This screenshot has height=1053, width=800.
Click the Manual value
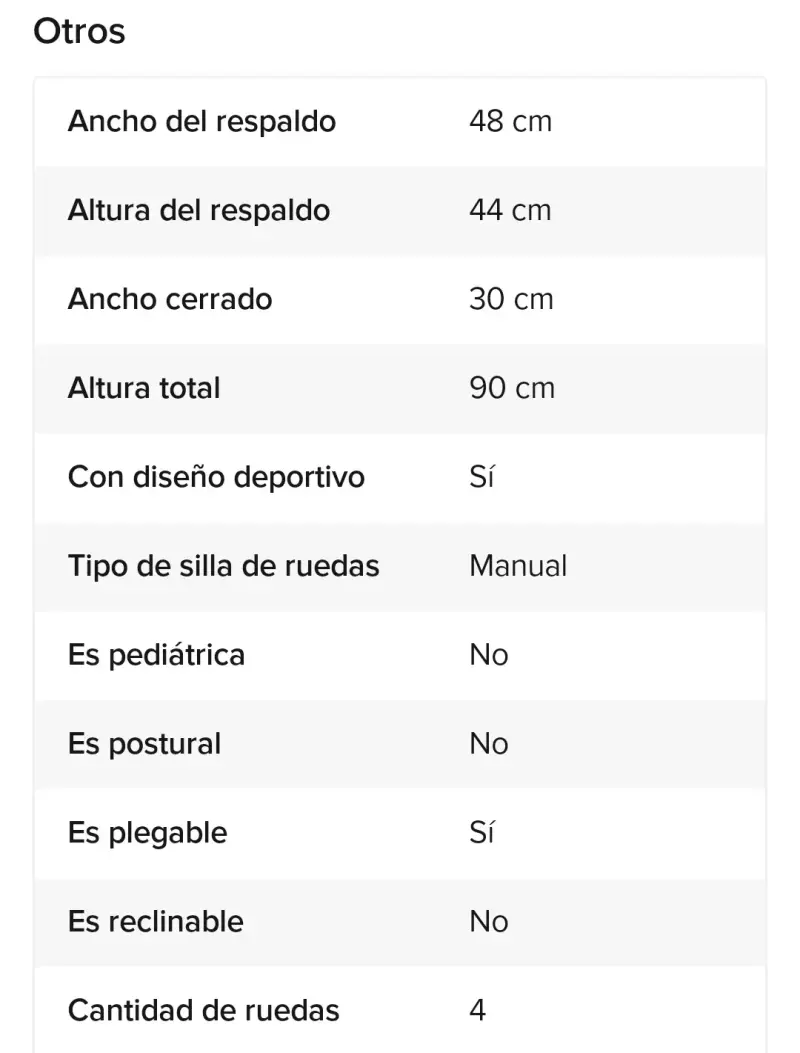click(518, 566)
